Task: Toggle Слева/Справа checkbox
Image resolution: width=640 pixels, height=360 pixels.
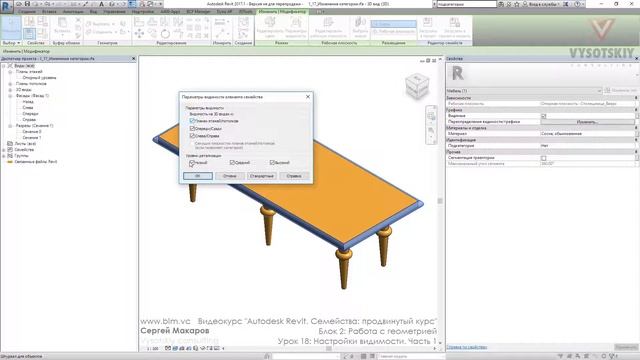Action: click(x=192, y=136)
